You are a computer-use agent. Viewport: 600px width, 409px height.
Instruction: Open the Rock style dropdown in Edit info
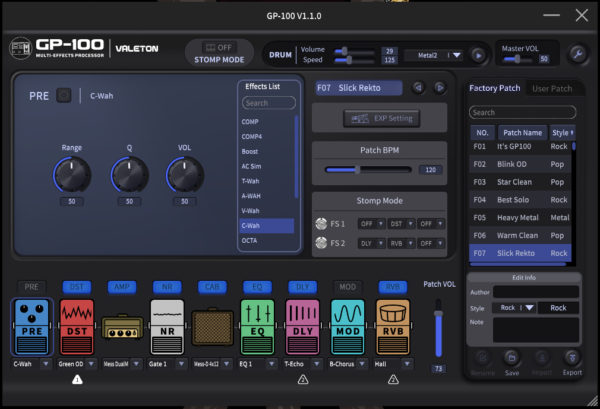click(514, 308)
